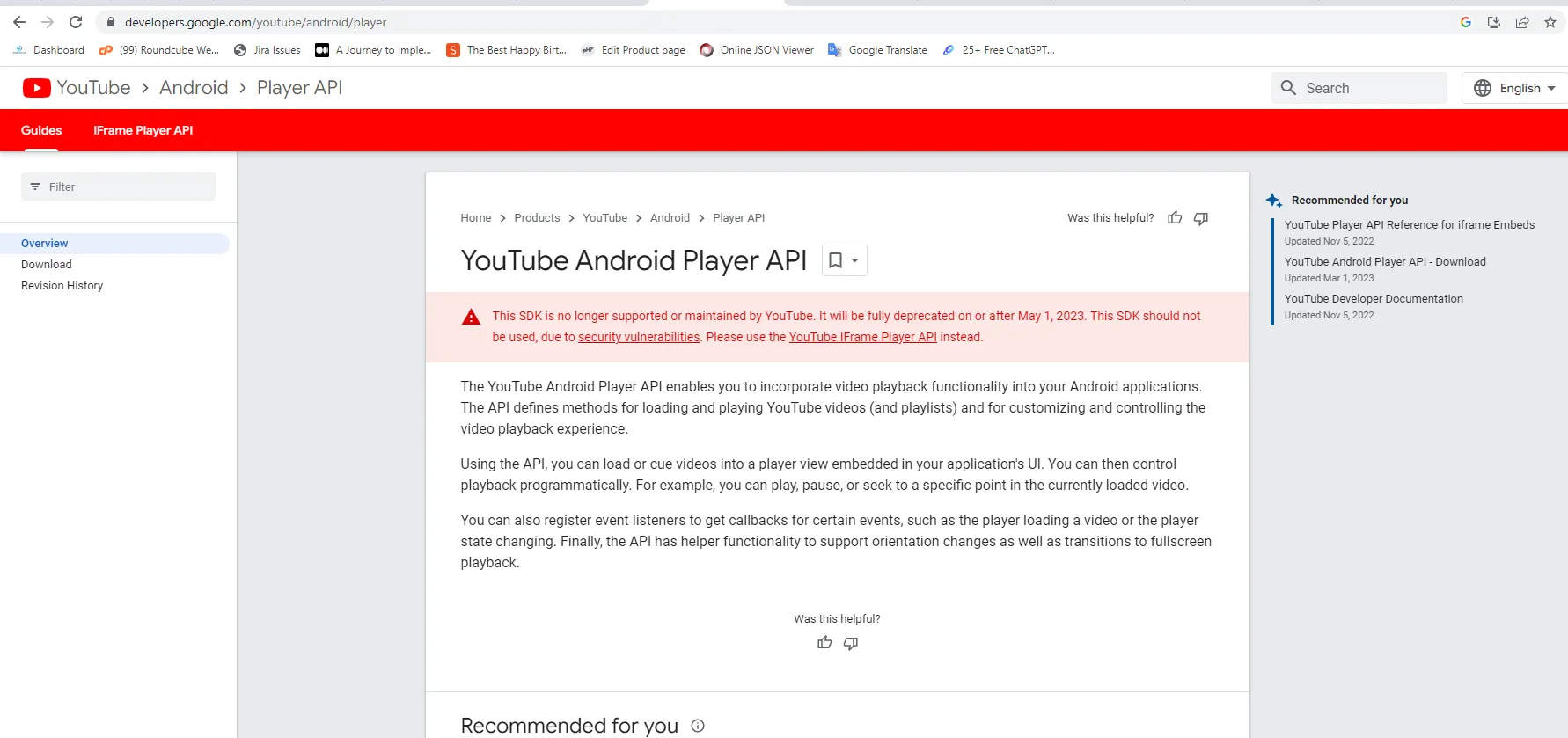
Task: Switch to the IFrame Player API tab
Action: click(x=143, y=130)
